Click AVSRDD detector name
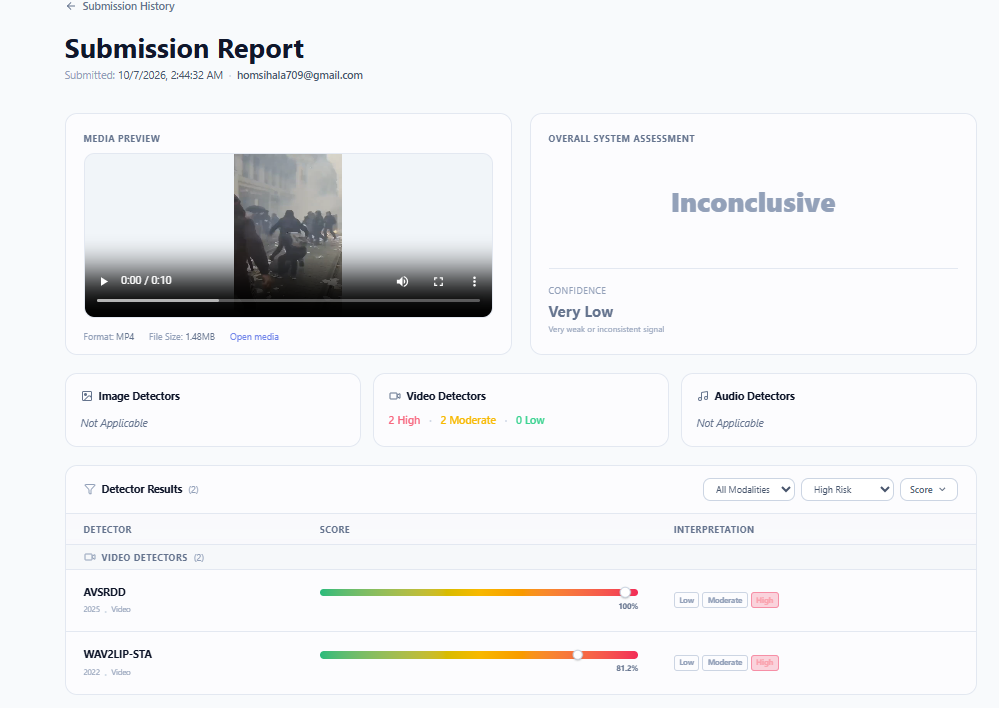 (x=104, y=592)
